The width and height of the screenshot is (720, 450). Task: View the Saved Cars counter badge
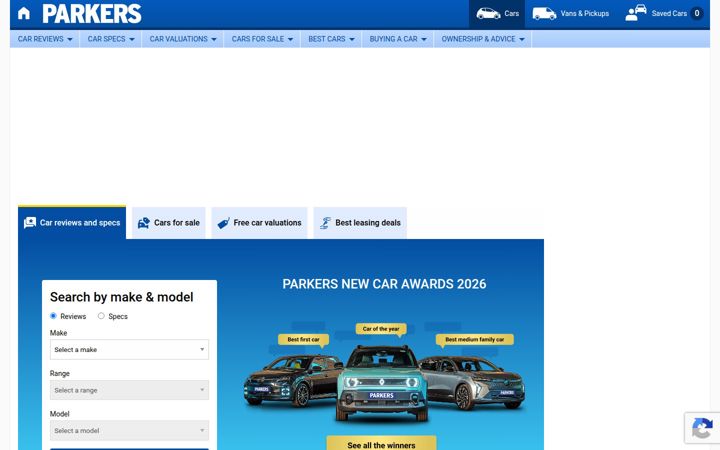point(697,13)
